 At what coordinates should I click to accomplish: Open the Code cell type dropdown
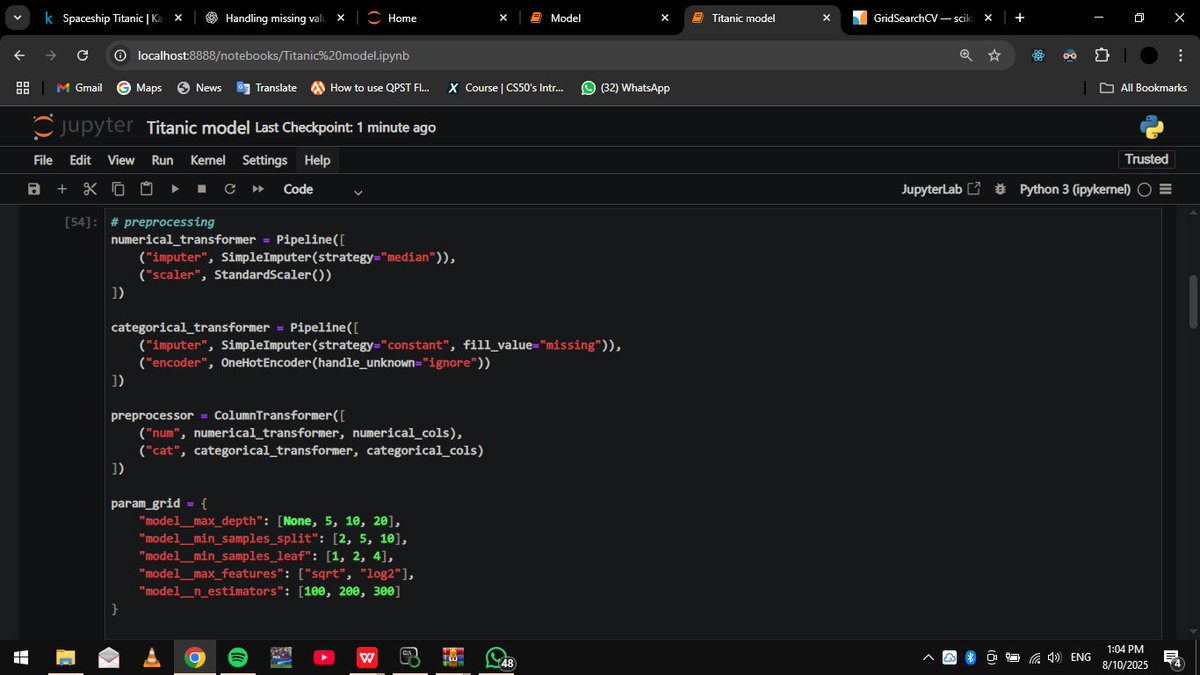point(320,189)
